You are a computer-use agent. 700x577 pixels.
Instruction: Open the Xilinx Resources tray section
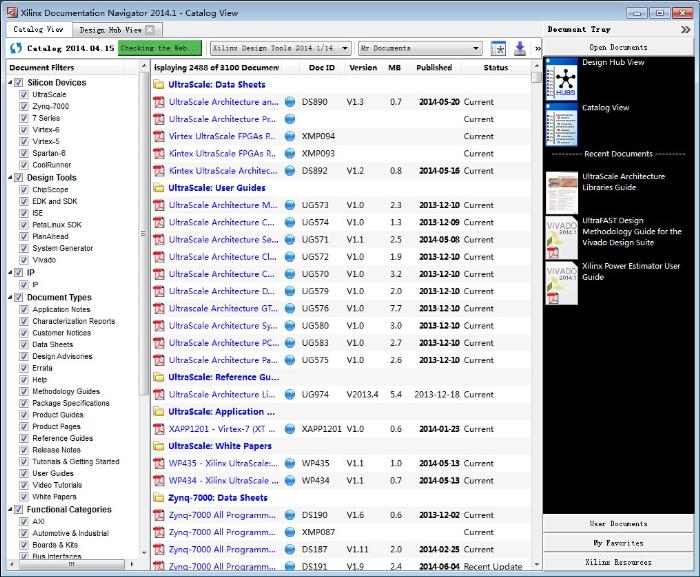(618, 562)
